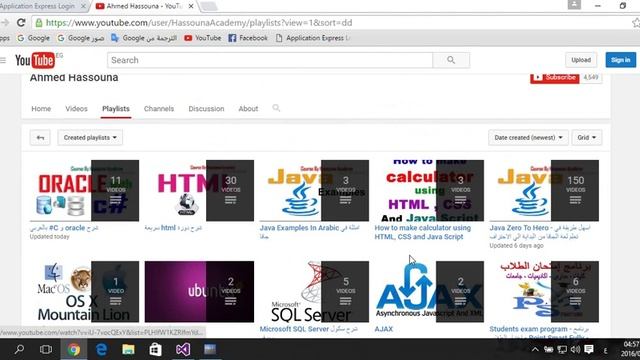Image resolution: width=640 pixels, height=360 pixels.
Task: Open Students exam program thumbnail
Action: (544, 292)
